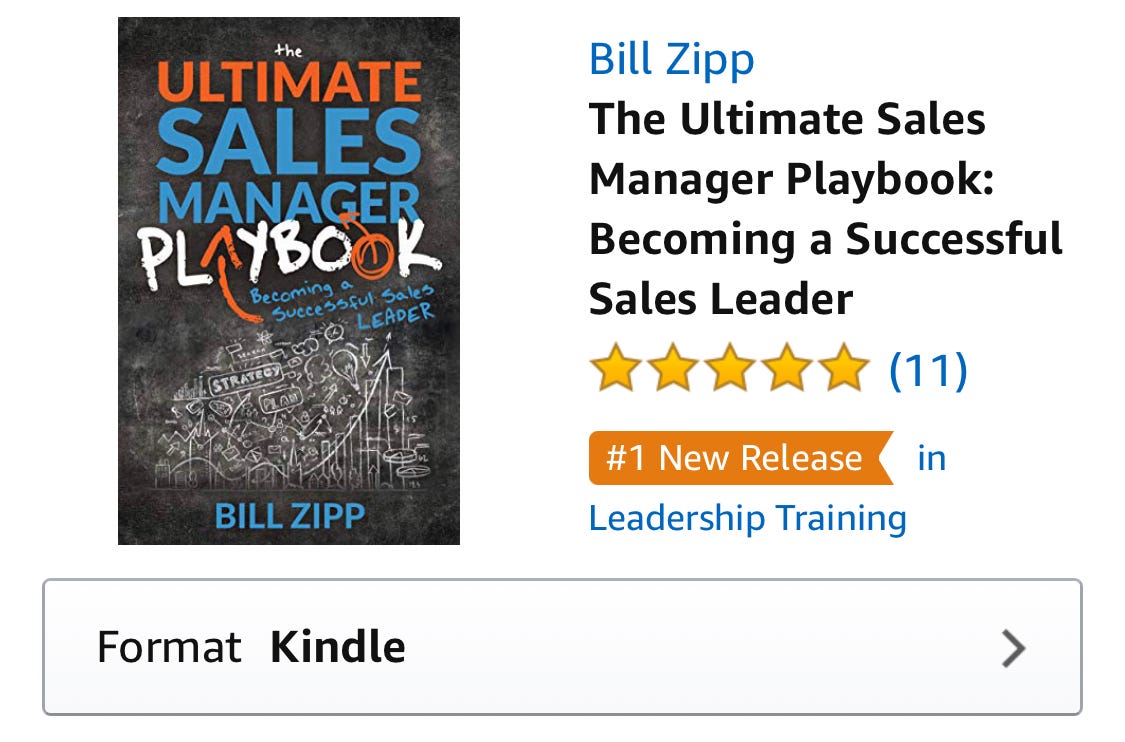Open the Leadership Training category link
The height and width of the screenshot is (742, 1125).
tap(748, 518)
